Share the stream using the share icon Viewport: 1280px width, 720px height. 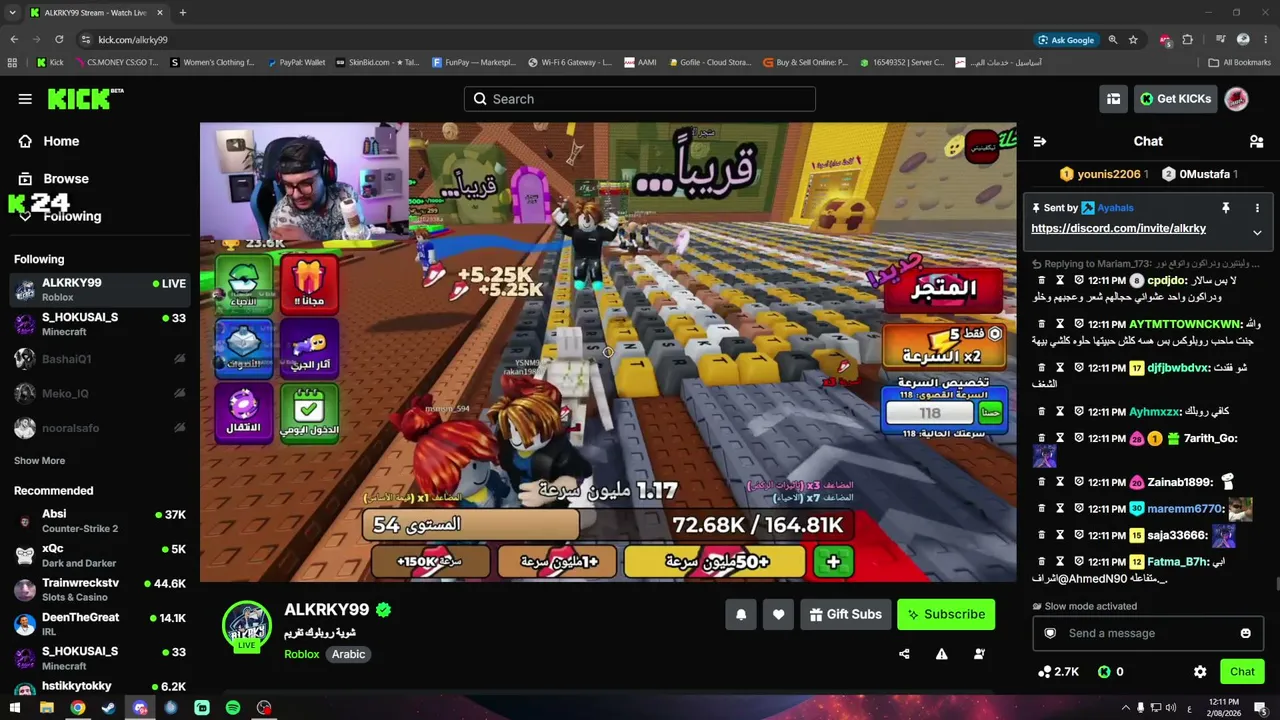coord(904,654)
